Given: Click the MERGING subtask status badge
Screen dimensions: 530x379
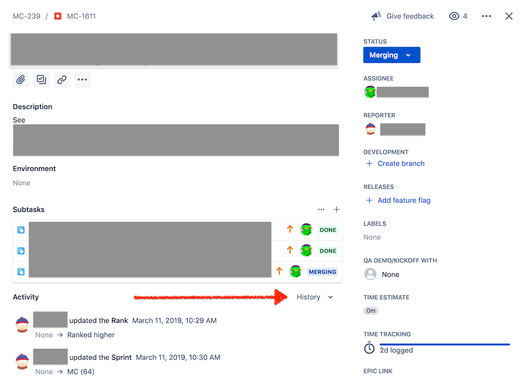Looking at the screenshot, I should click(322, 272).
